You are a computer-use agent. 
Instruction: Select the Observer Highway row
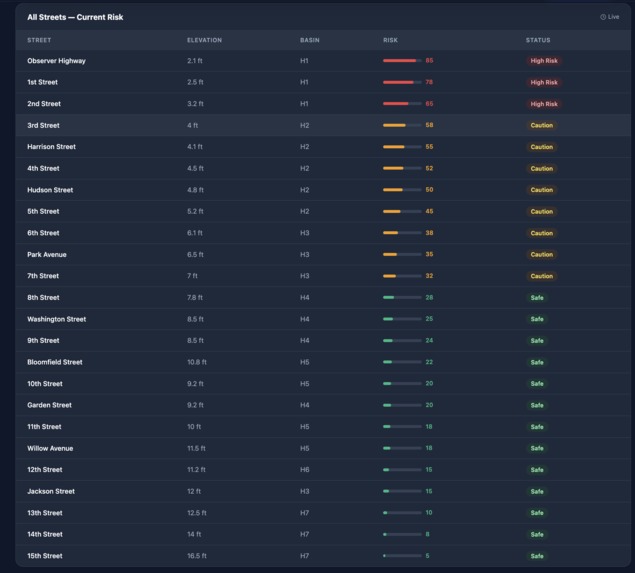[323, 61]
